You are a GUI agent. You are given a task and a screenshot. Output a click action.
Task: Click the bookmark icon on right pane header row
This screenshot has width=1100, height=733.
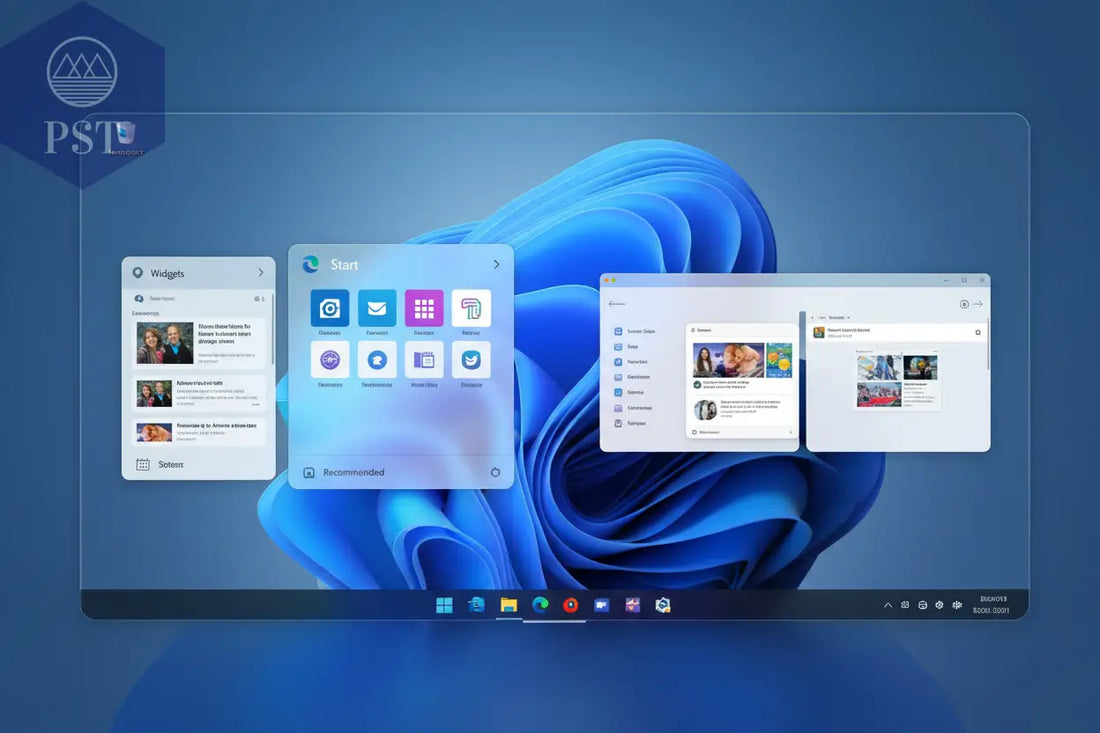click(978, 332)
